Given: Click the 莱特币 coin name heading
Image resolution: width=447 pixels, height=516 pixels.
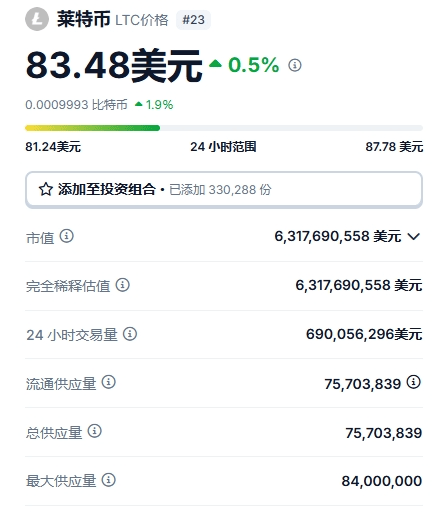Looking at the screenshot, I should pos(84,19).
